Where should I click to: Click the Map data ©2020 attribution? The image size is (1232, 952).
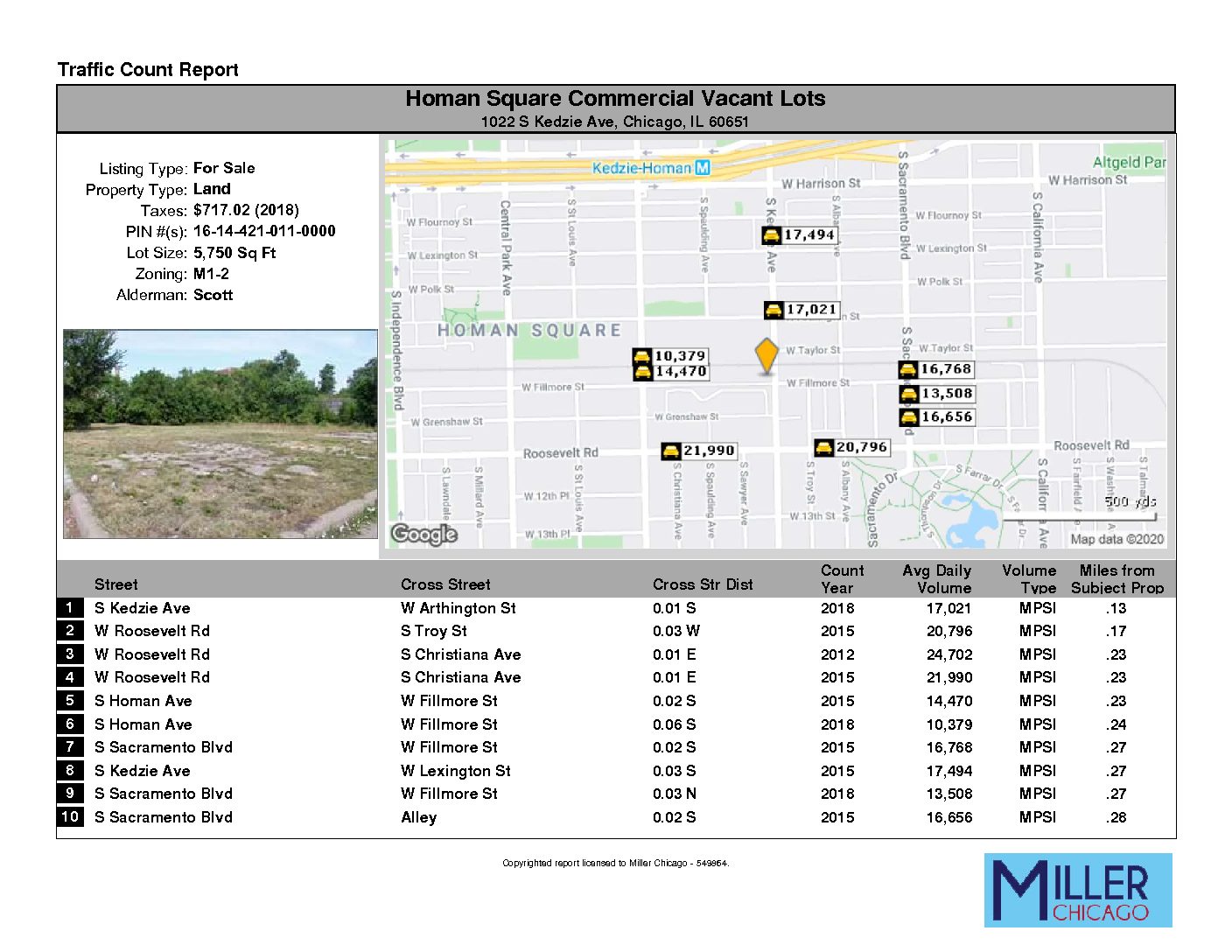pos(1117,539)
